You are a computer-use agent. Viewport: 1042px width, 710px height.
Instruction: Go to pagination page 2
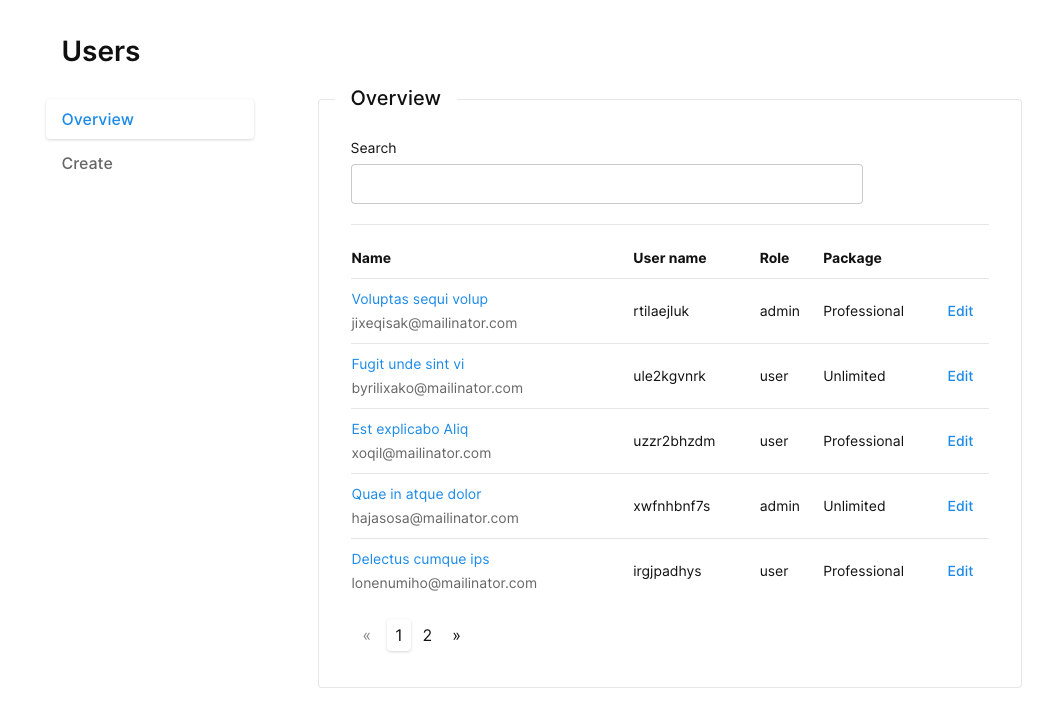click(x=427, y=636)
